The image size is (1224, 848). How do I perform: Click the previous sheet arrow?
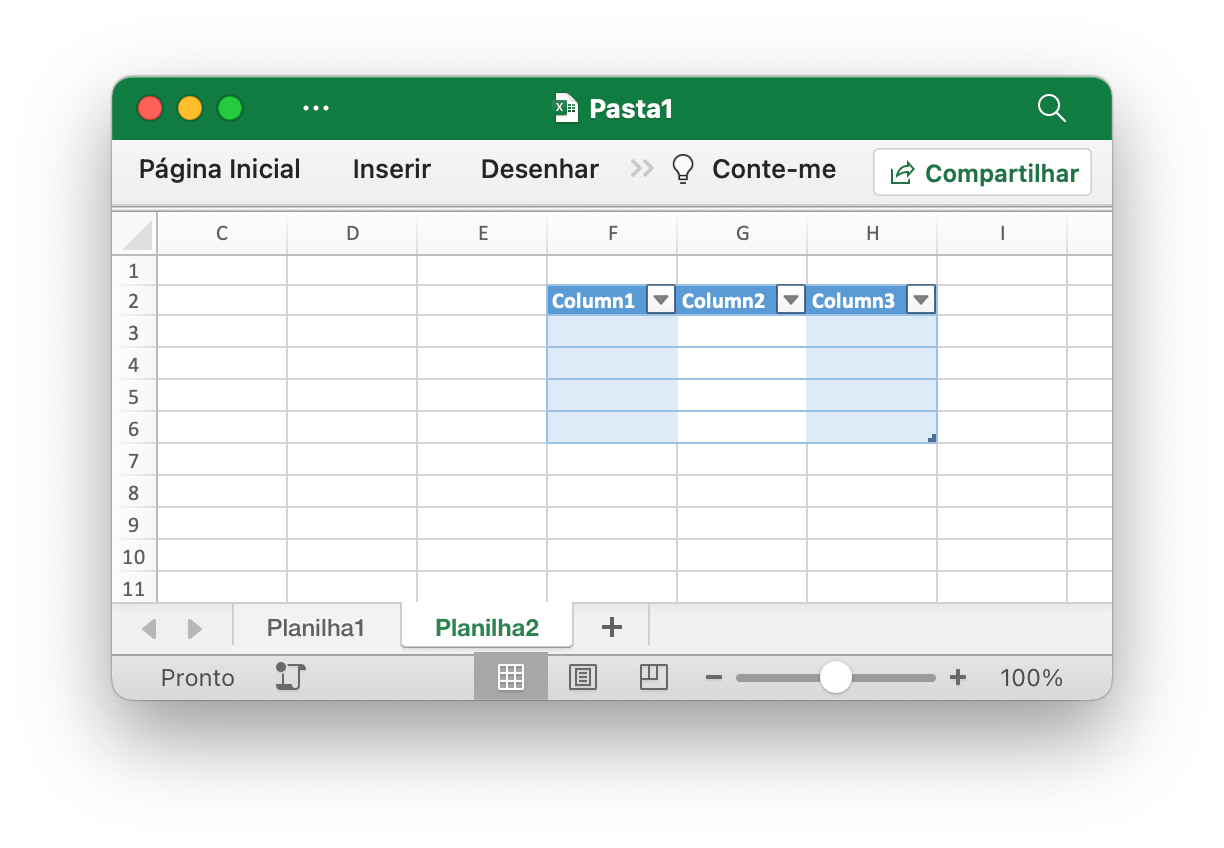(x=150, y=628)
